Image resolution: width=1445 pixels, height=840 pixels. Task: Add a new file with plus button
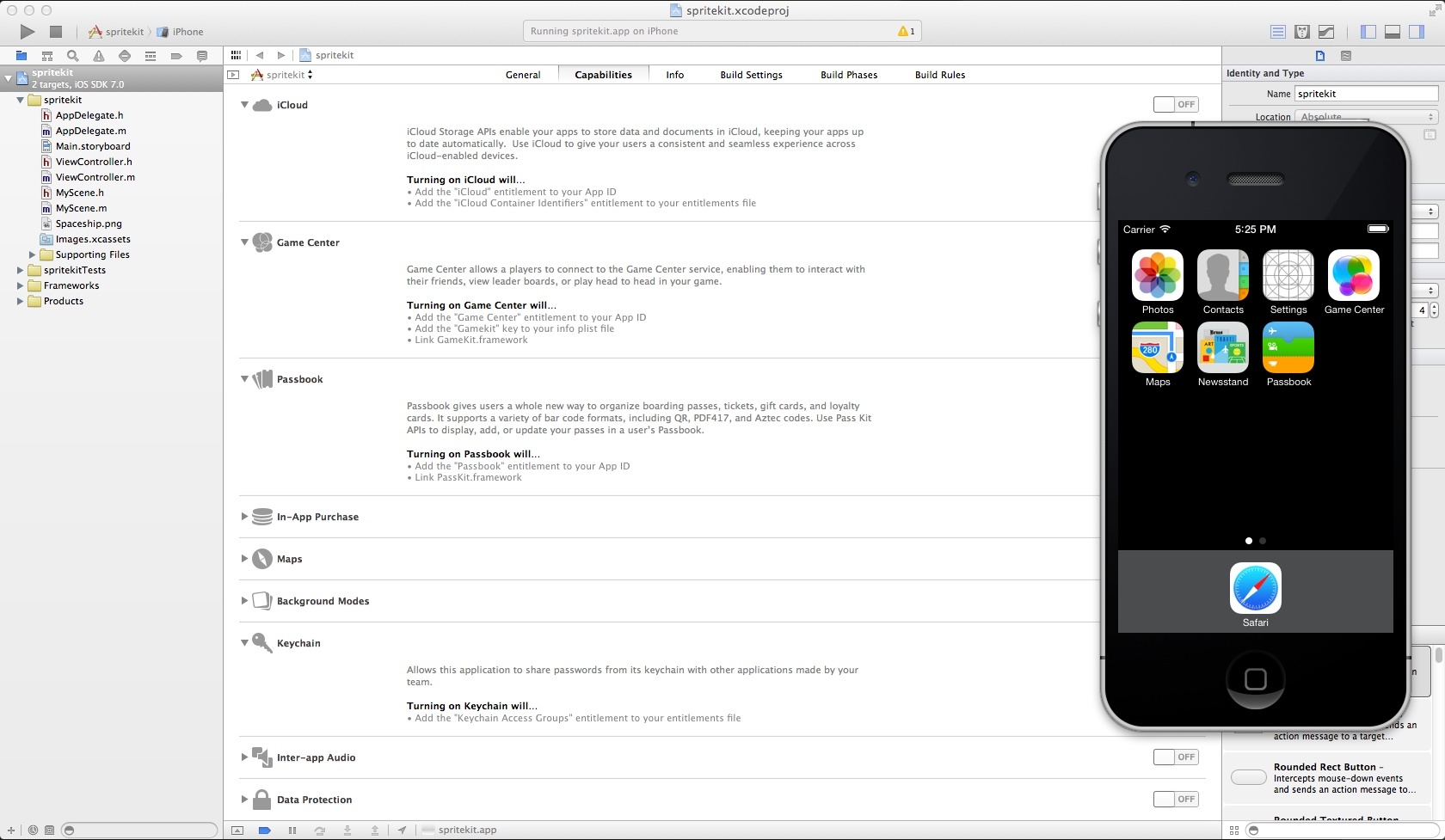(x=11, y=831)
